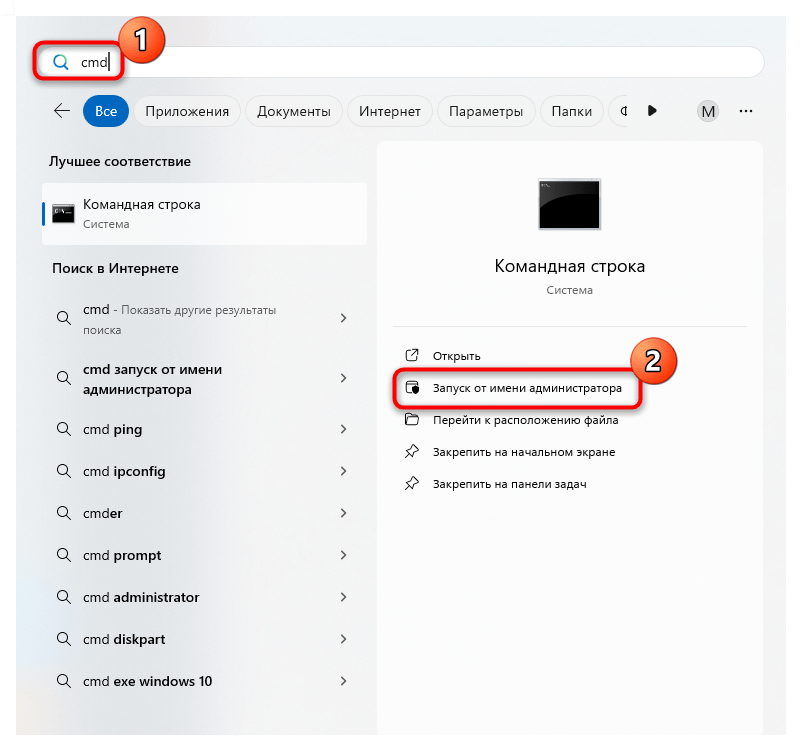Click the Командная строка title in details pane
The width and height of the screenshot is (802, 751).
569,266
